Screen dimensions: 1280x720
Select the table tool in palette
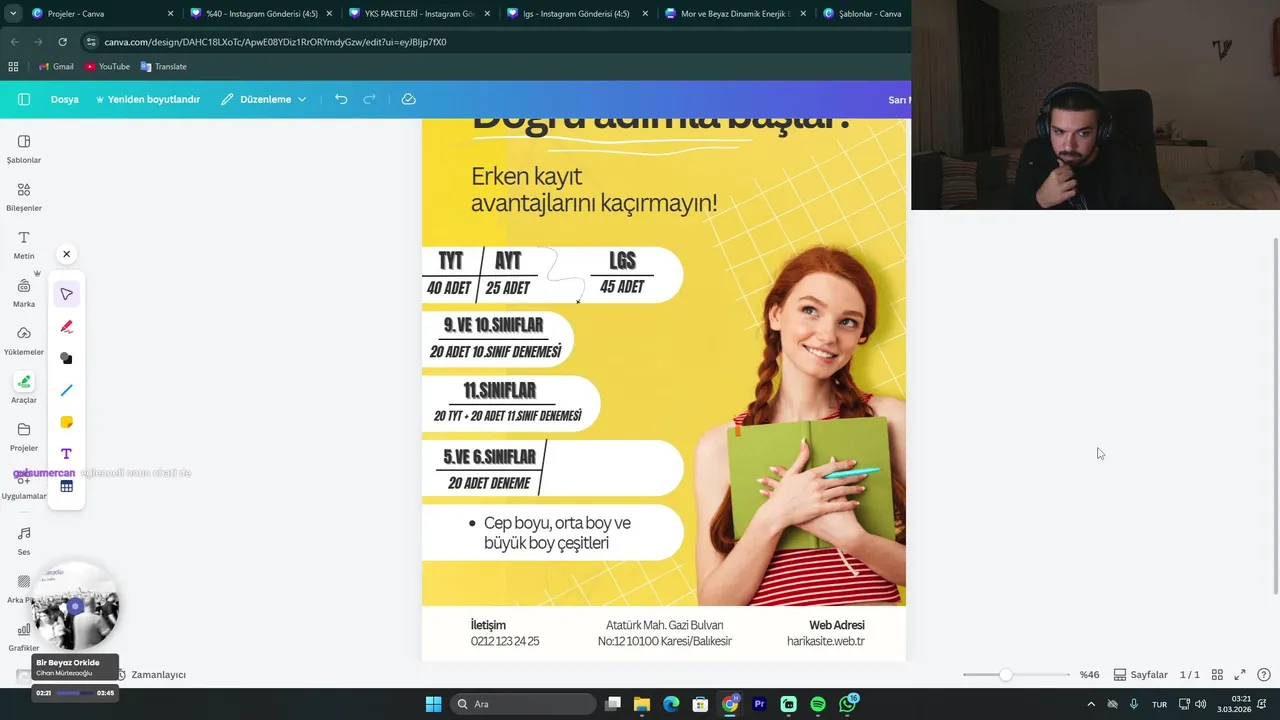click(x=67, y=486)
